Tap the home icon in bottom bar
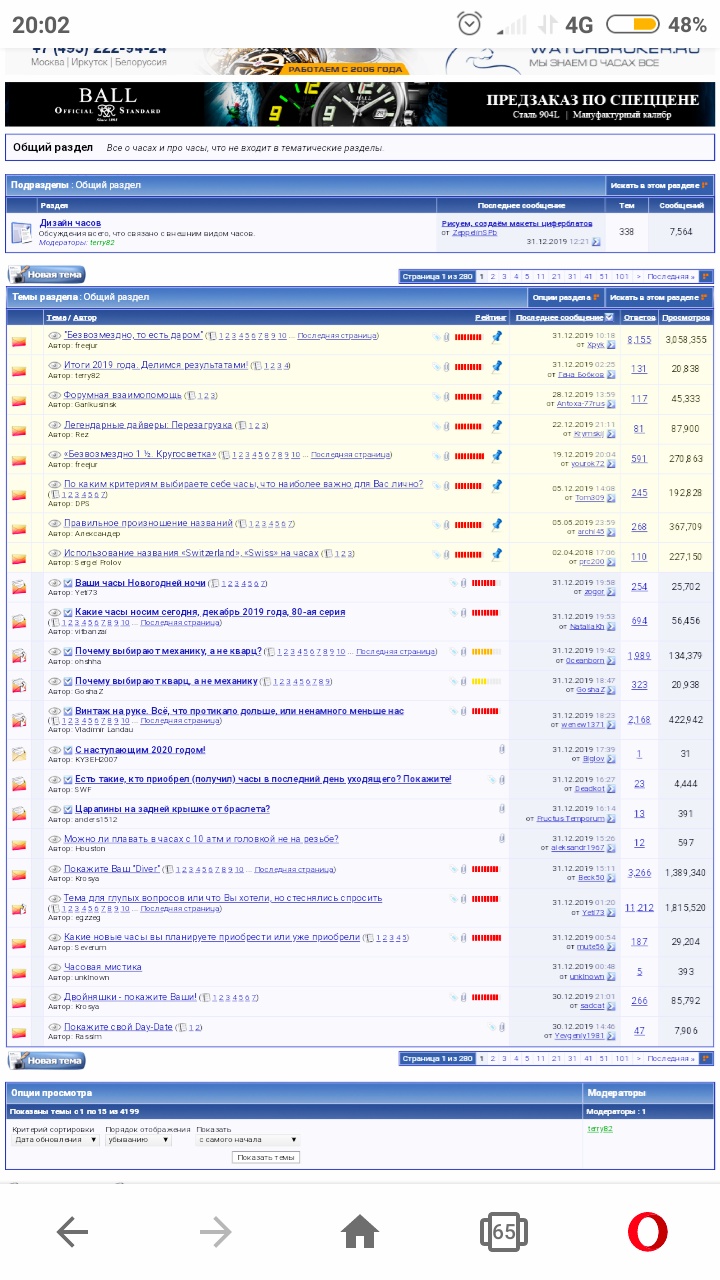This screenshot has height=1280, width=720. (x=360, y=1232)
